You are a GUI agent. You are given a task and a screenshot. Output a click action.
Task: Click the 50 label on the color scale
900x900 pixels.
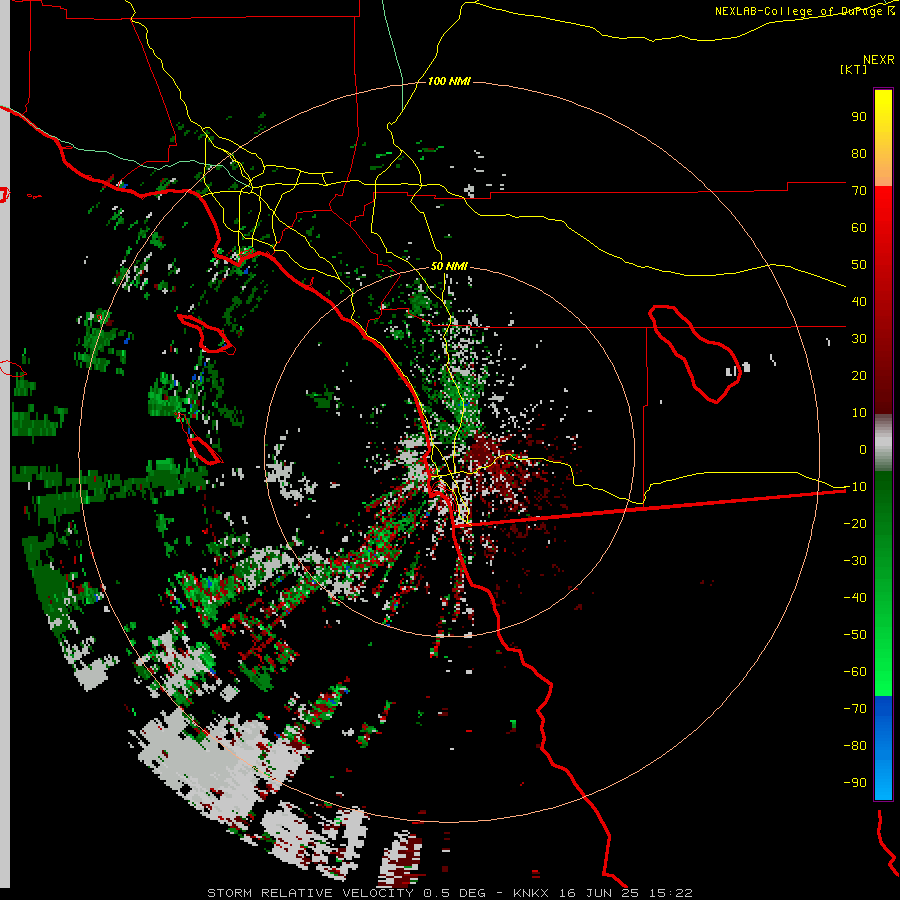859,265
